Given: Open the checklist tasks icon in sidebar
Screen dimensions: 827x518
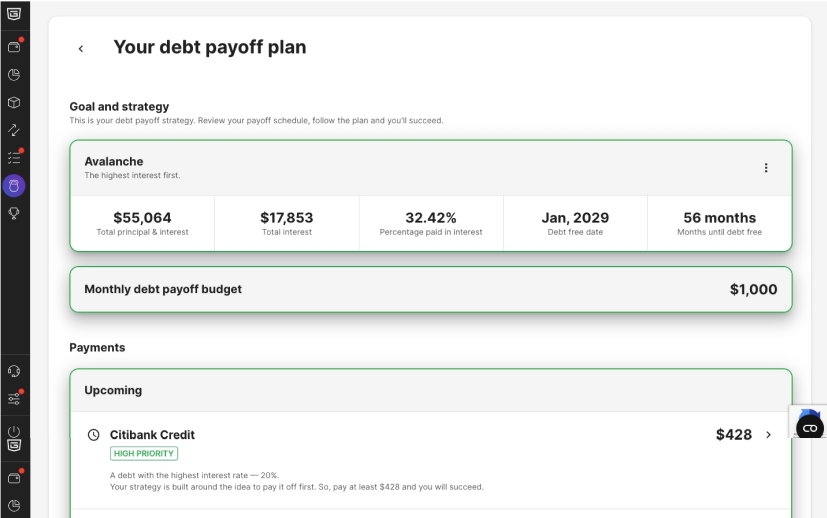Looking at the screenshot, I should point(14,158).
